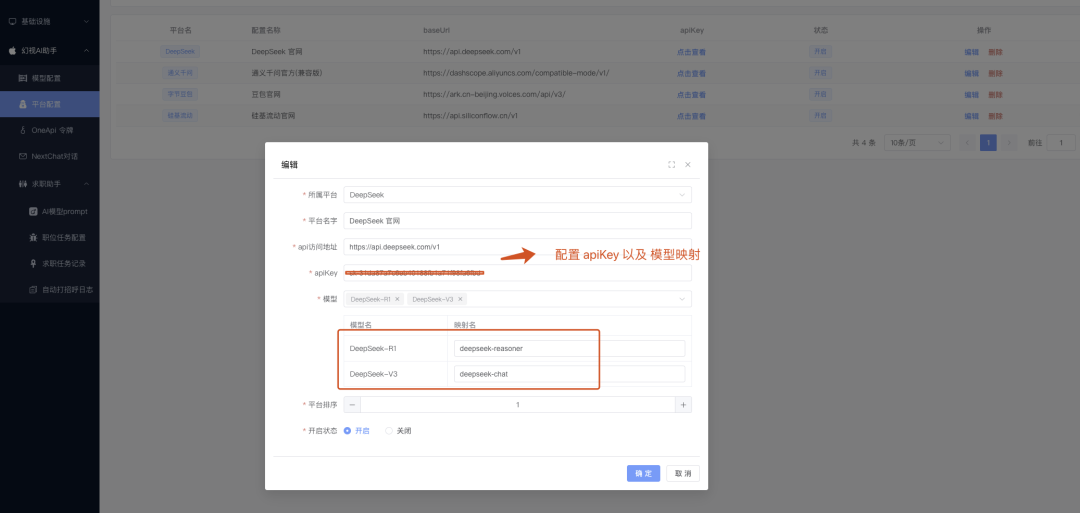The width and height of the screenshot is (1080, 513).
Task: Click 删除 for the 豆包官网 row
Action: coord(995,94)
